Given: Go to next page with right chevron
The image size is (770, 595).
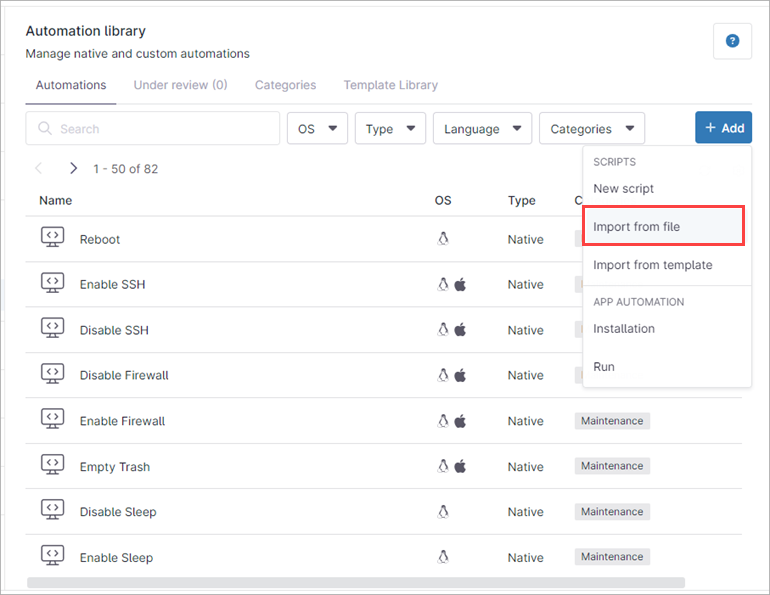Looking at the screenshot, I should [x=73, y=168].
